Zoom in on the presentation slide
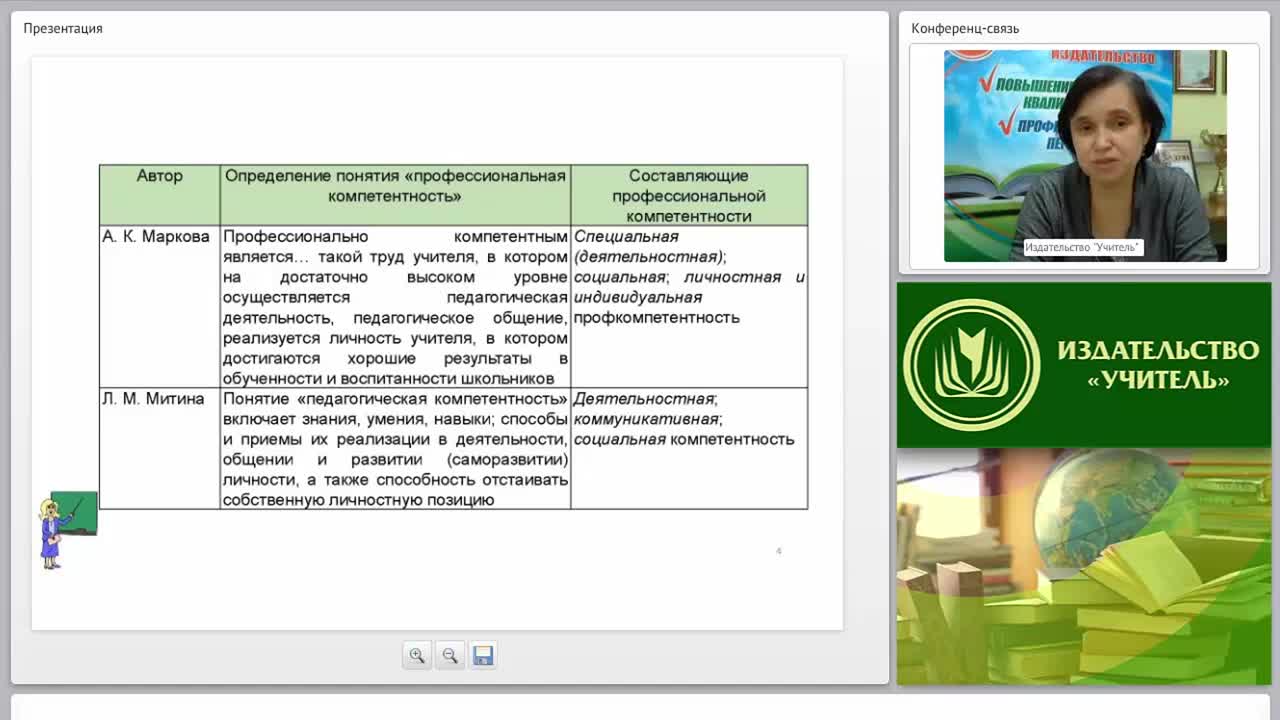This screenshot has height=720, width=1280. [x=417, y=656]
